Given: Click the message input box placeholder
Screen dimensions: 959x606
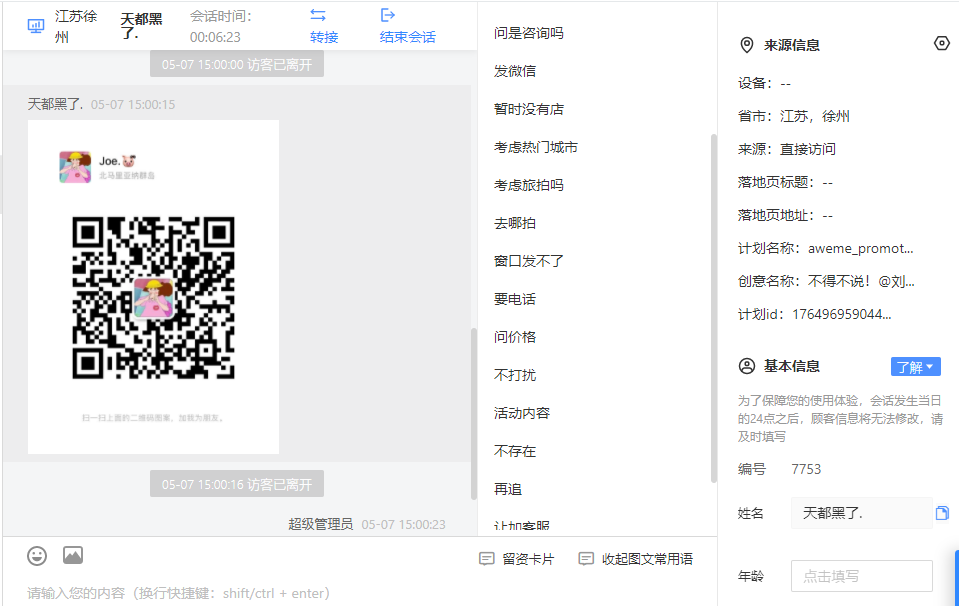Looking at the screenshot, I should tap(179, 593).
